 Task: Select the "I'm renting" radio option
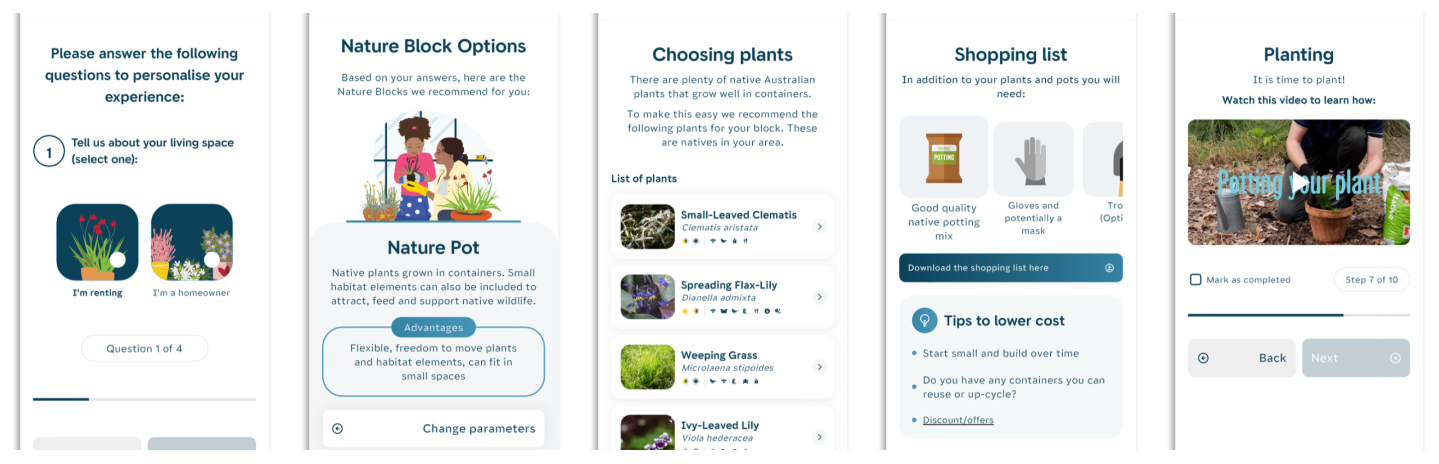pos(117,259)
